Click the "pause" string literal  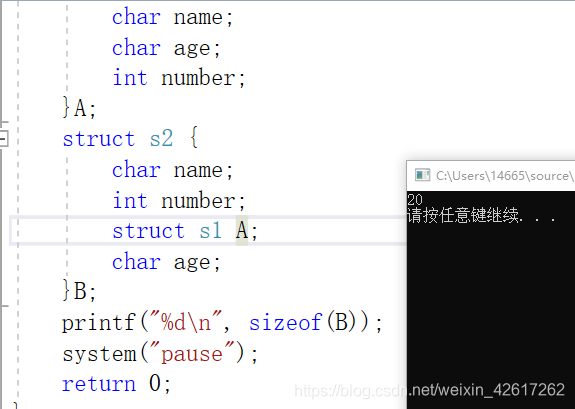tap(192, 354)
